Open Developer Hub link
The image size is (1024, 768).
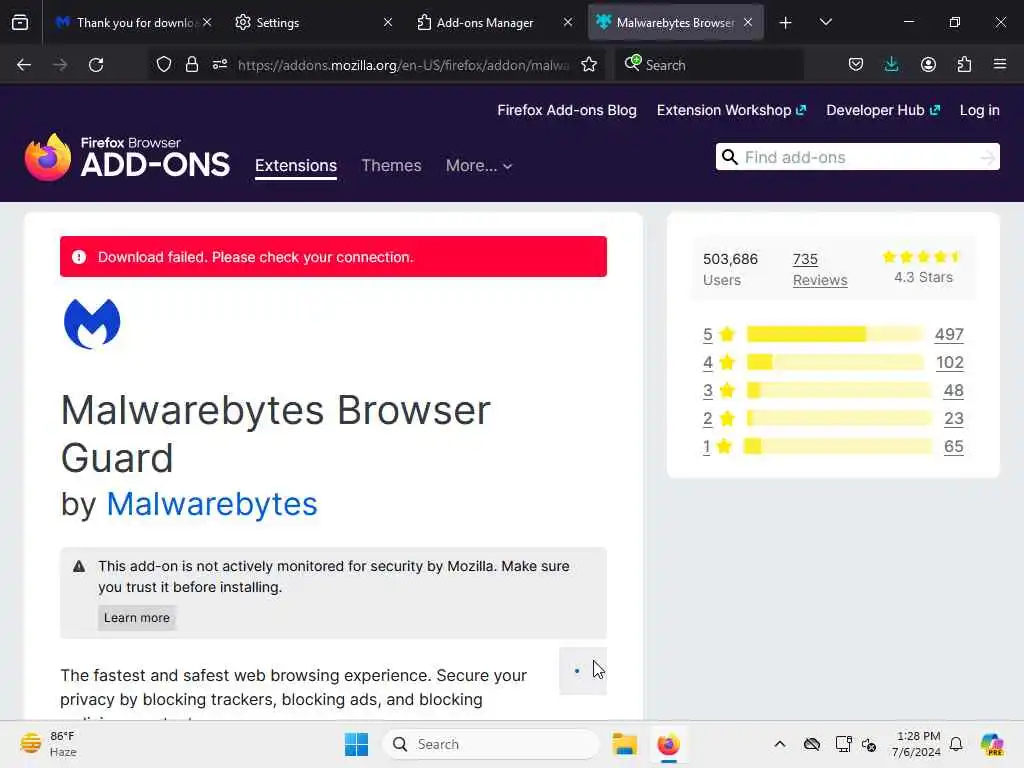coord(883,110)
